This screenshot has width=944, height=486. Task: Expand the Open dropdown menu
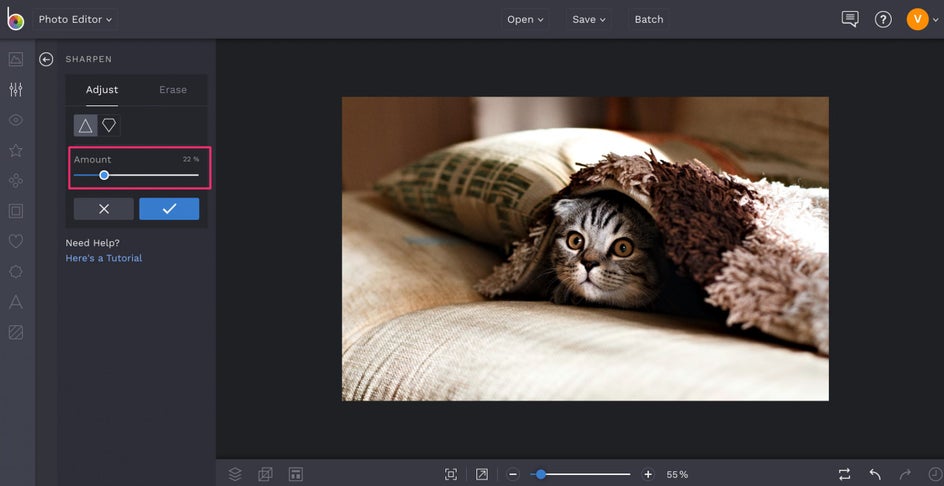pyautogui.click(x=526, y=19)
